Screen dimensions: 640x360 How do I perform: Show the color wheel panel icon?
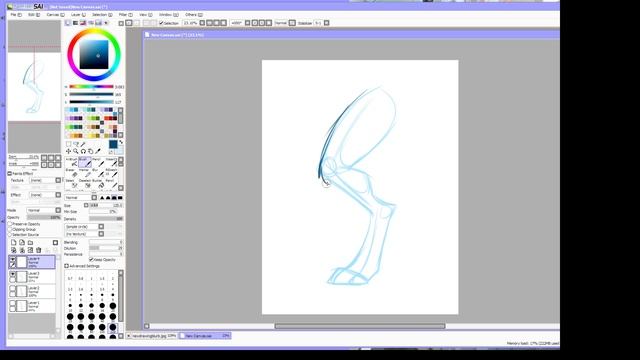68,23
